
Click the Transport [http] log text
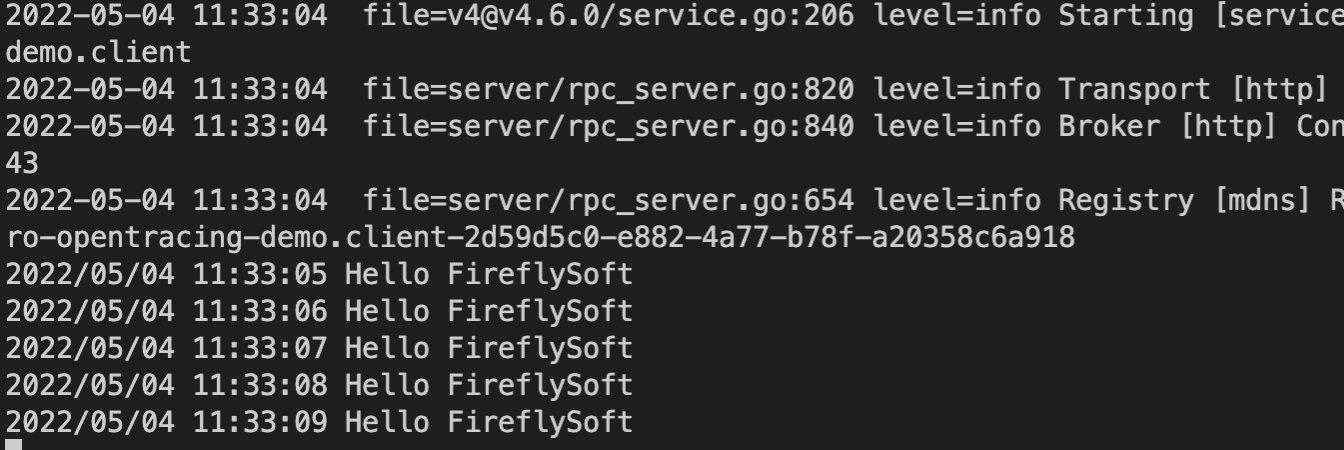point(1192,90)
